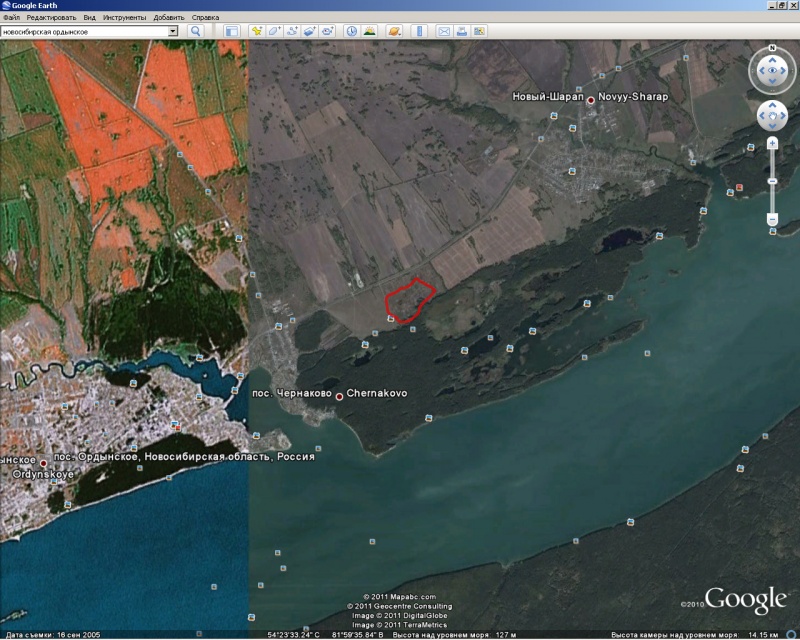The height and width of the screenshot is (640, 800).
Task: Open the Добавить menu
Action: 169,18
